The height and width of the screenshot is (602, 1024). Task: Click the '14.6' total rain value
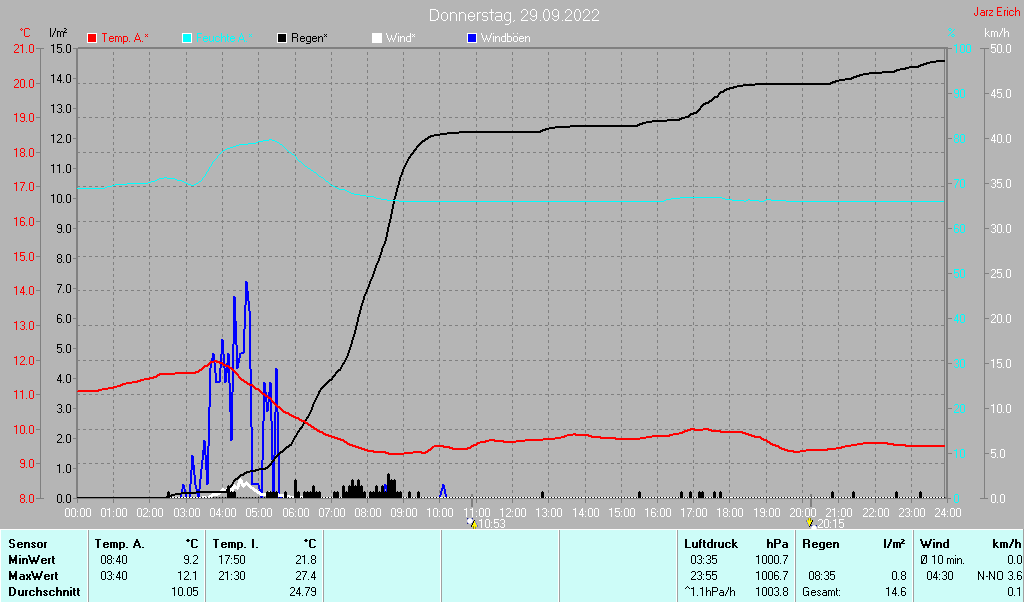pos(896,592)
